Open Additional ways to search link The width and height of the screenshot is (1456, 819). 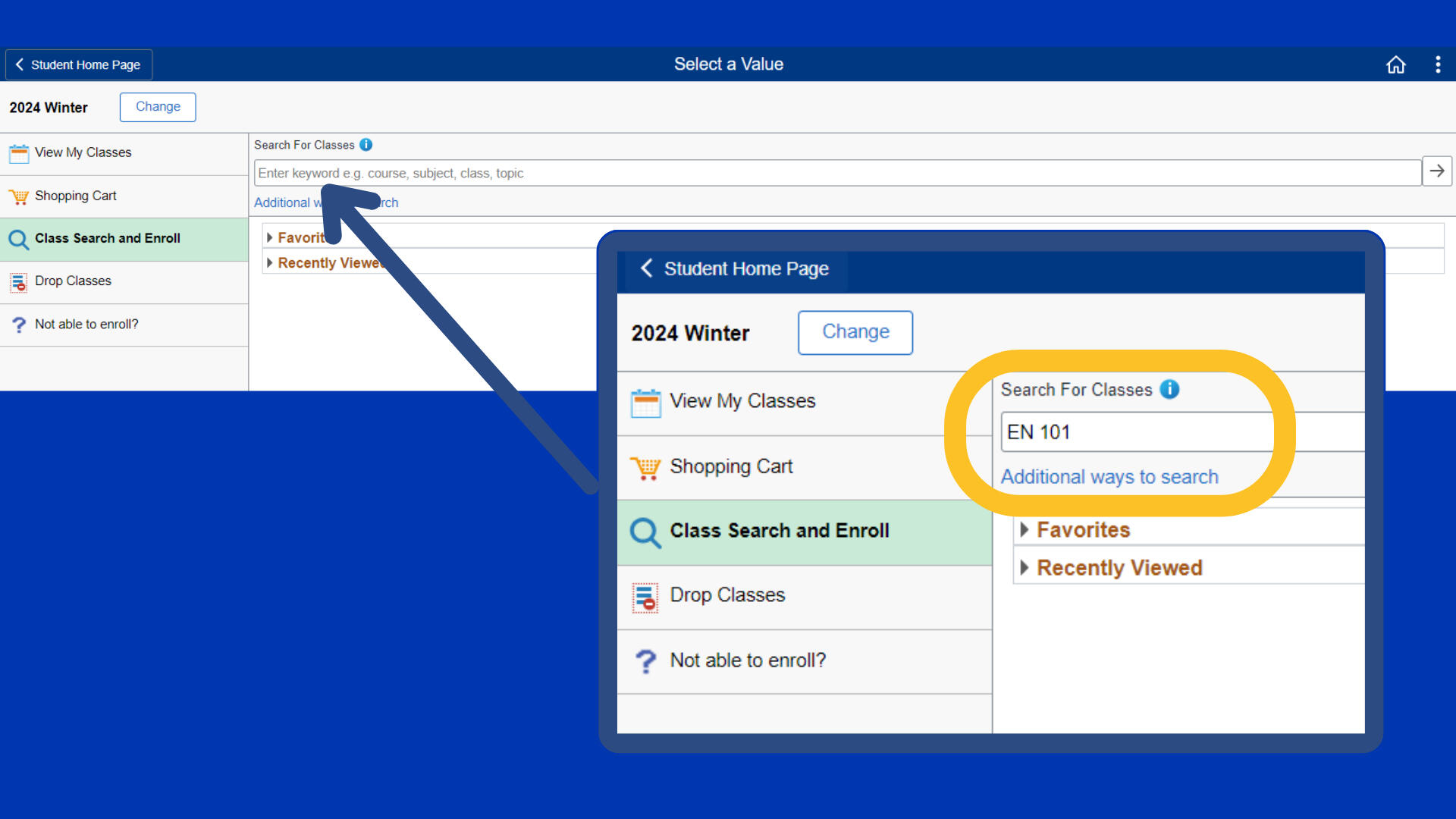tap(281, 202)
